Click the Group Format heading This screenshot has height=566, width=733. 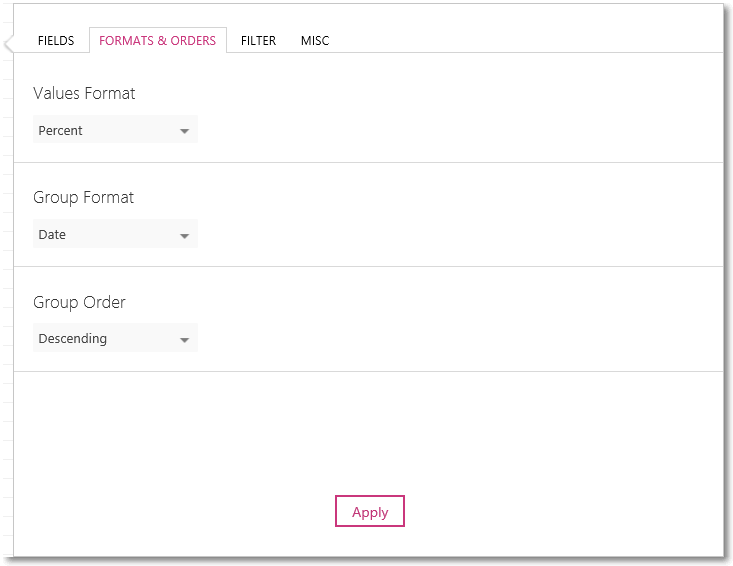pos(83,198)
